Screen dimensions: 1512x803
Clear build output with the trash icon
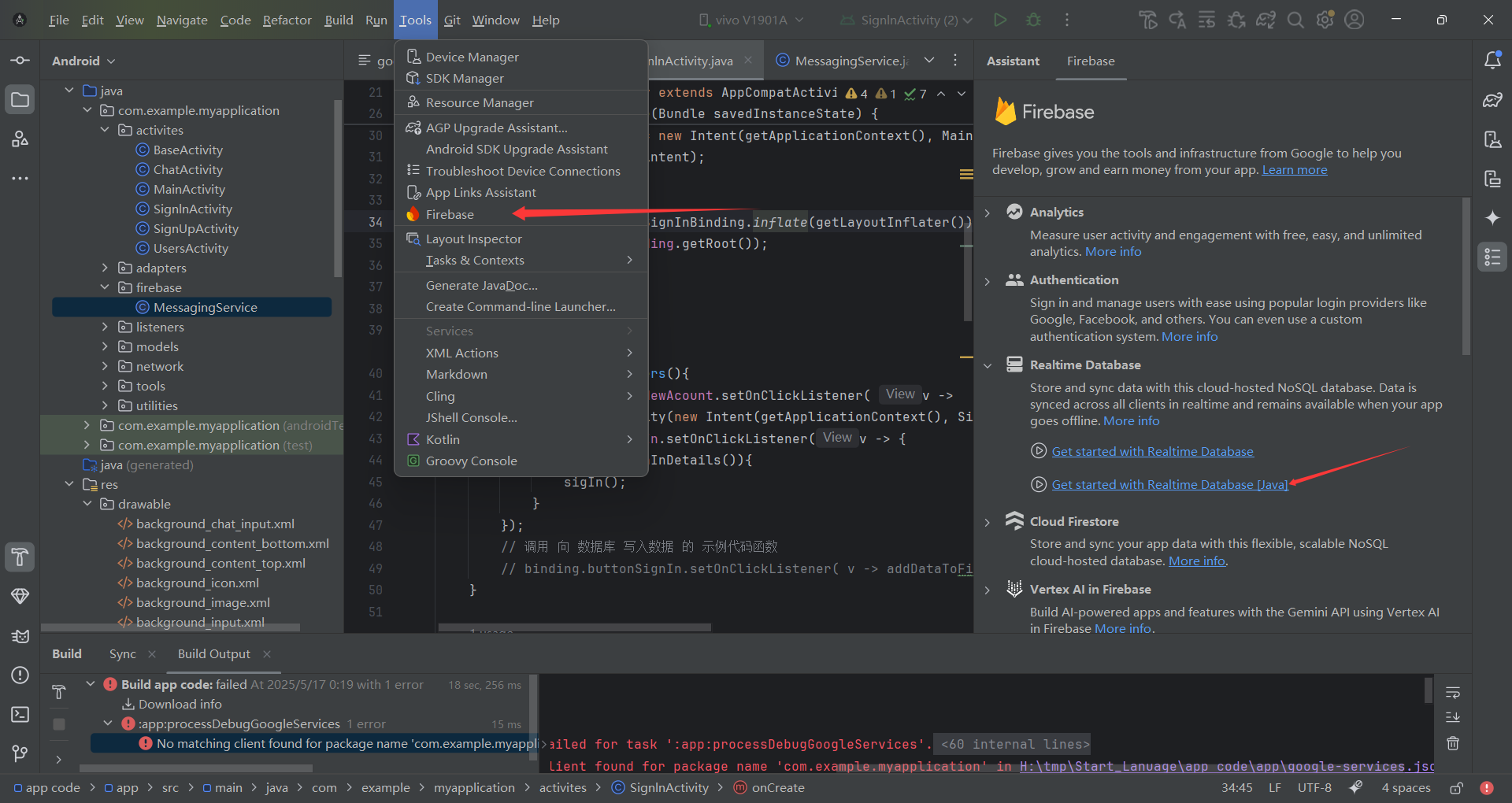(1453, 743)
